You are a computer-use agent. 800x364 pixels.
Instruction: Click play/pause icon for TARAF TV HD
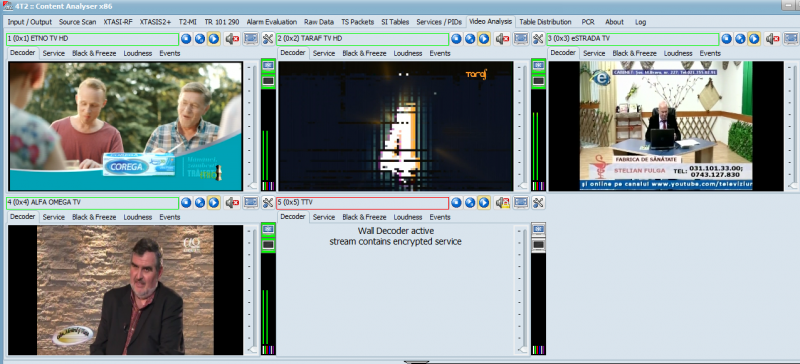pos(470,39)
